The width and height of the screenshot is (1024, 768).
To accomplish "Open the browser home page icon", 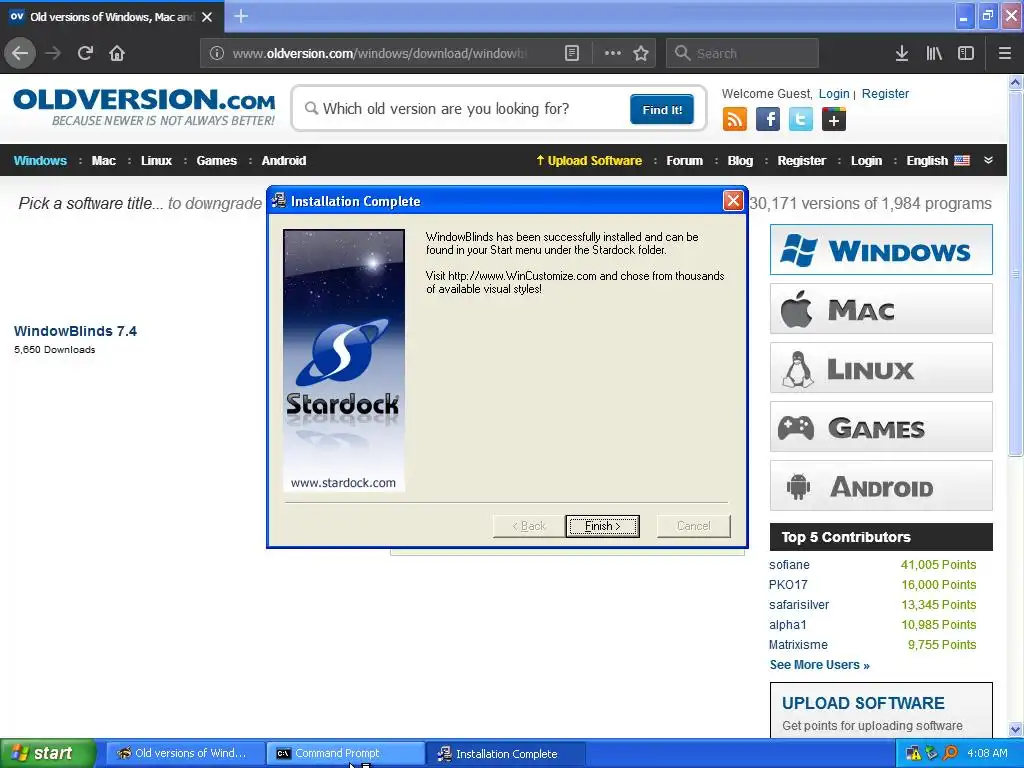I will coord(117,53).
